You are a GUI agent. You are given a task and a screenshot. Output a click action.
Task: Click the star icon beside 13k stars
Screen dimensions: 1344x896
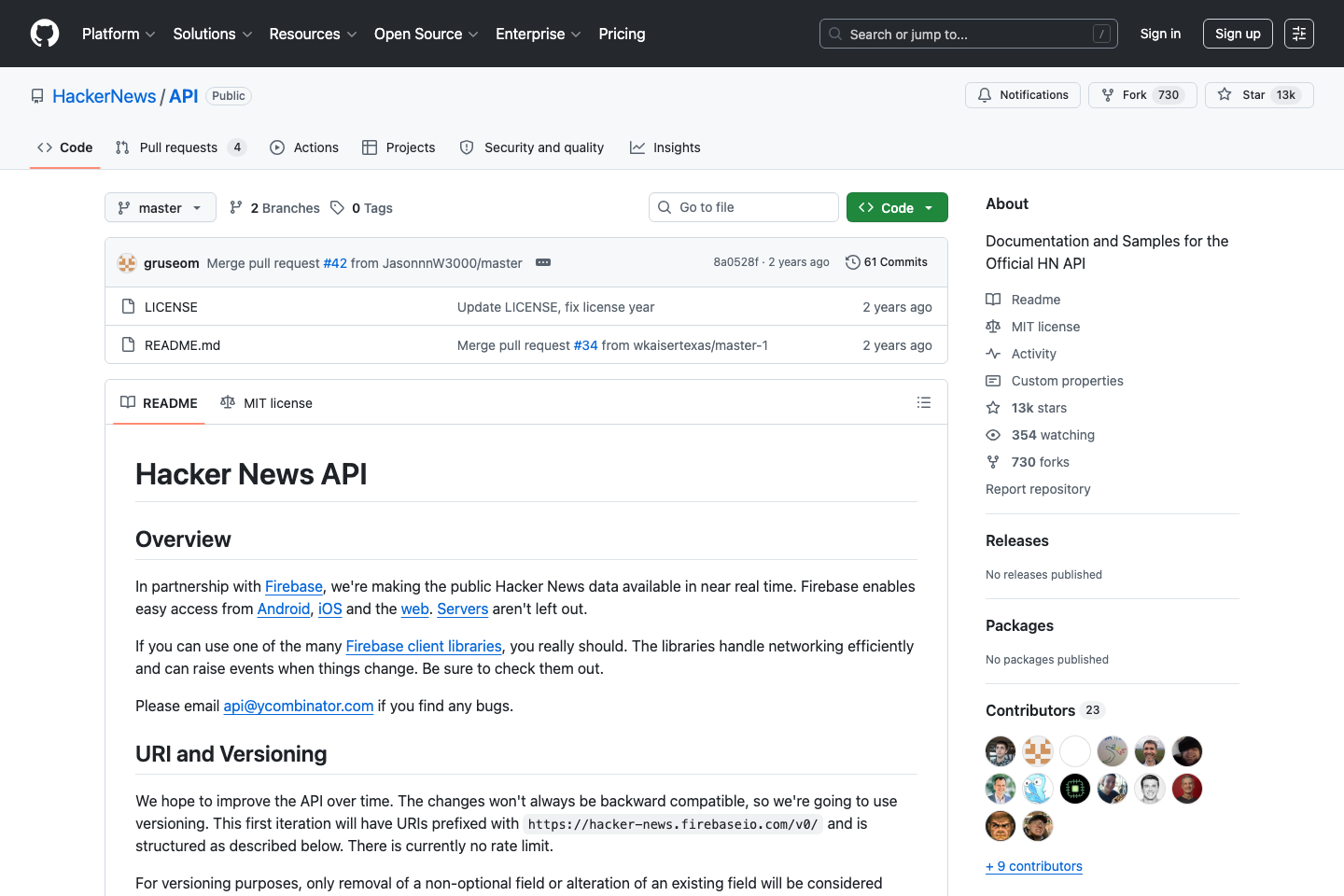coord(993,407)
